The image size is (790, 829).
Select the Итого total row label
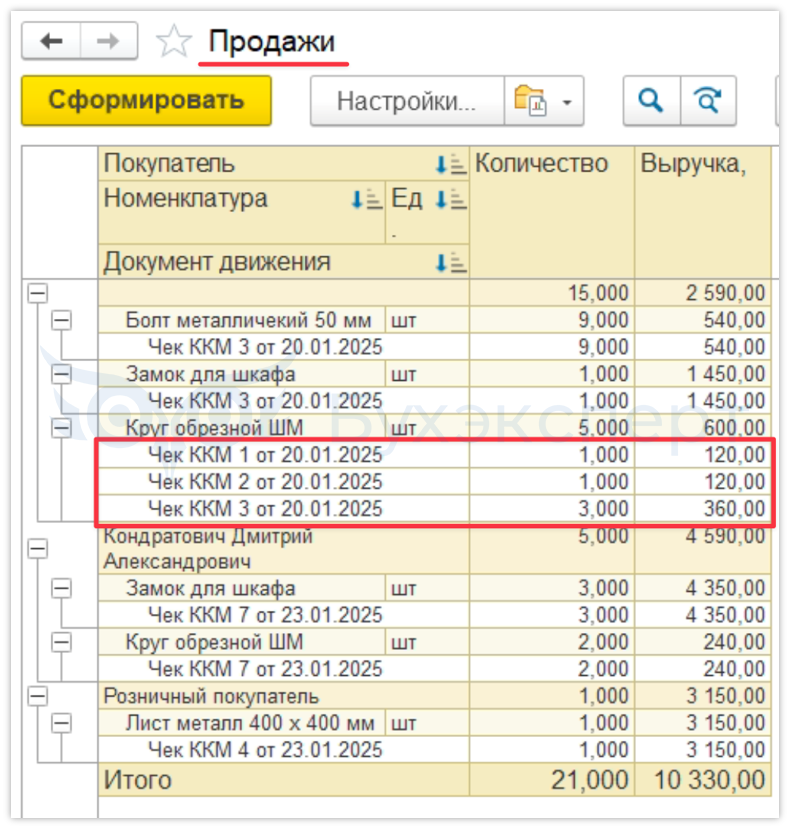(137, 780)
